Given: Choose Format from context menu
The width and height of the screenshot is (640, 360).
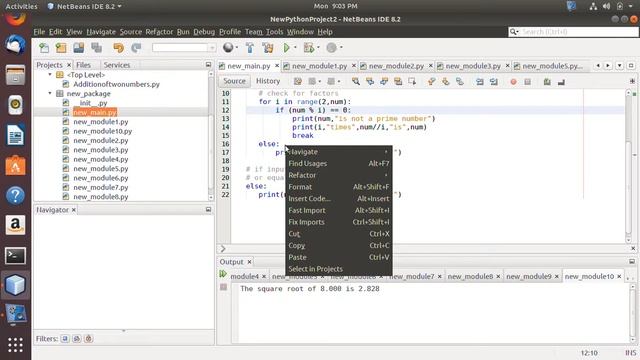Looking at the screenshot, I should [x=339, y=187].
